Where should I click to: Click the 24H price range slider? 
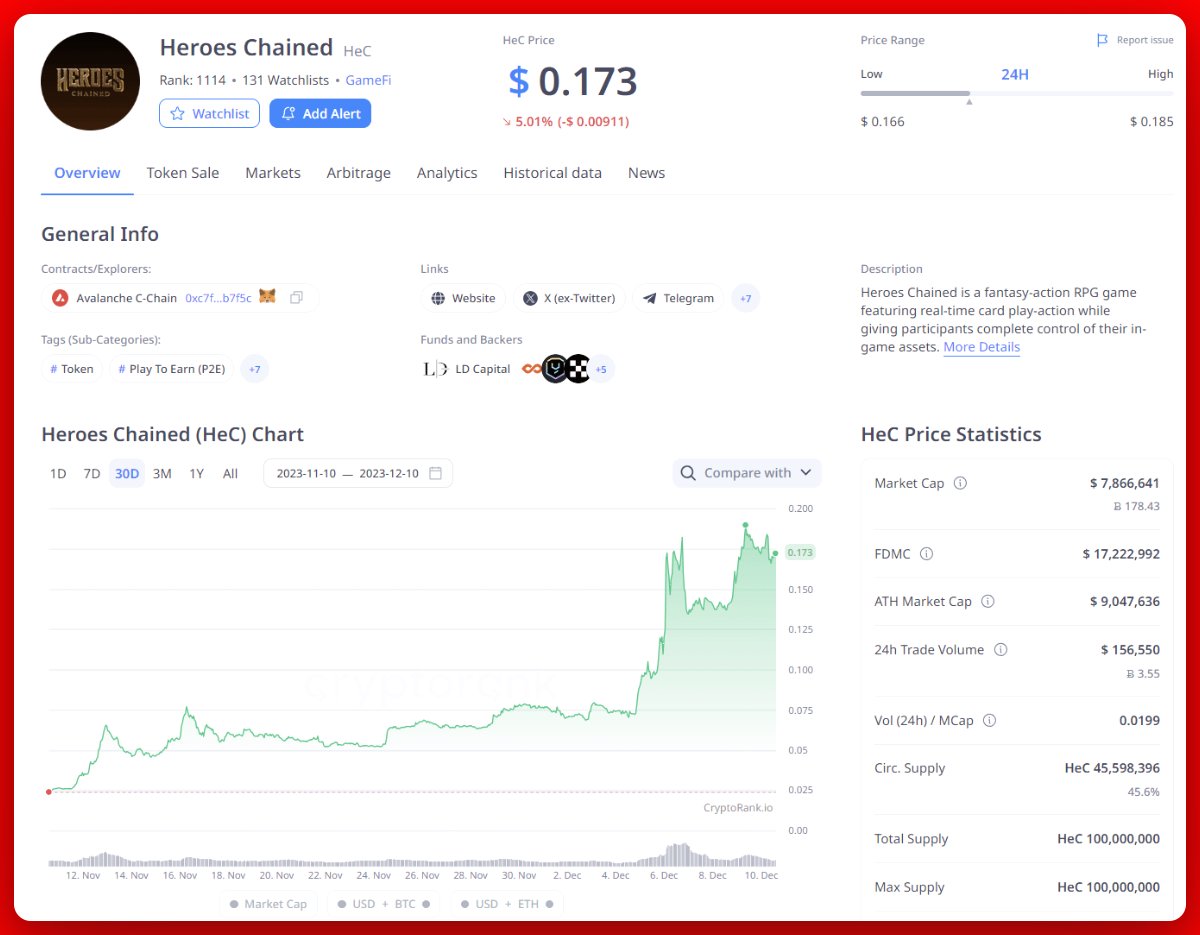click(1017, 93)
